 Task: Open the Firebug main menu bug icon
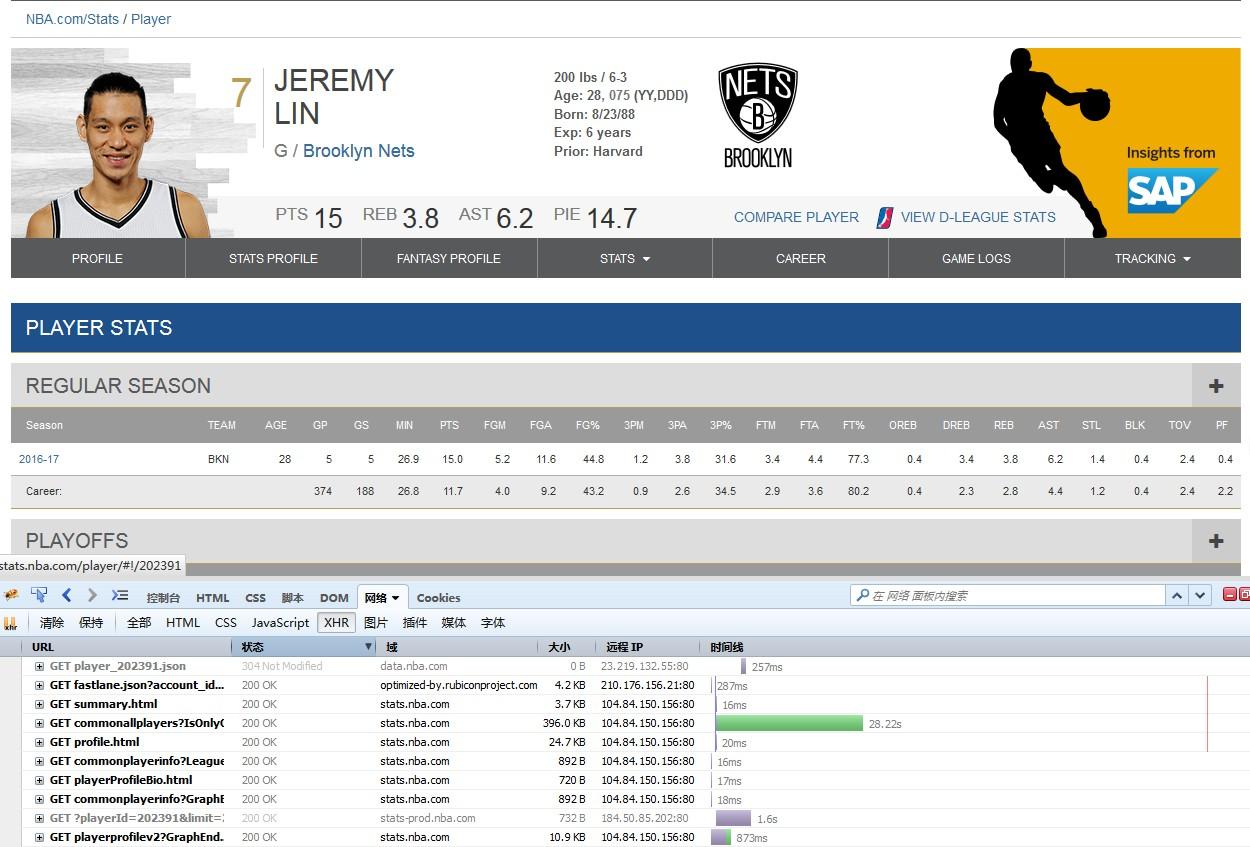pos(12,597)
